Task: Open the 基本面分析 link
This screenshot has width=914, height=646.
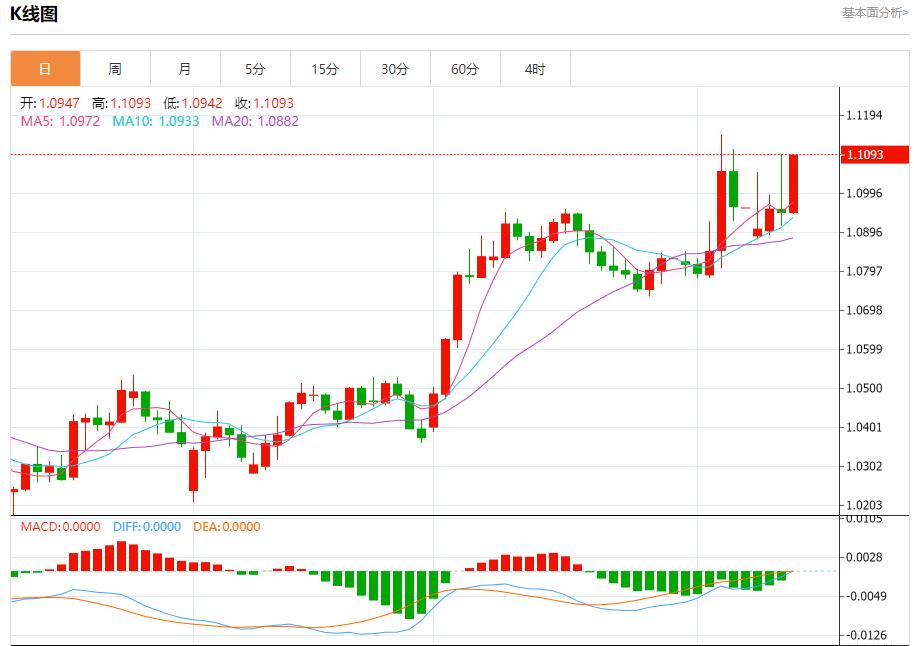Action: point(875,13)
